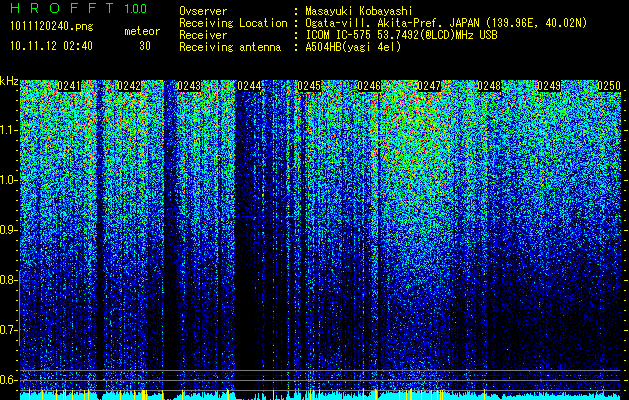Select the 0248 time marker
Image resolution: width=629 pixels, height=400 pixels.
coord(489,86)
